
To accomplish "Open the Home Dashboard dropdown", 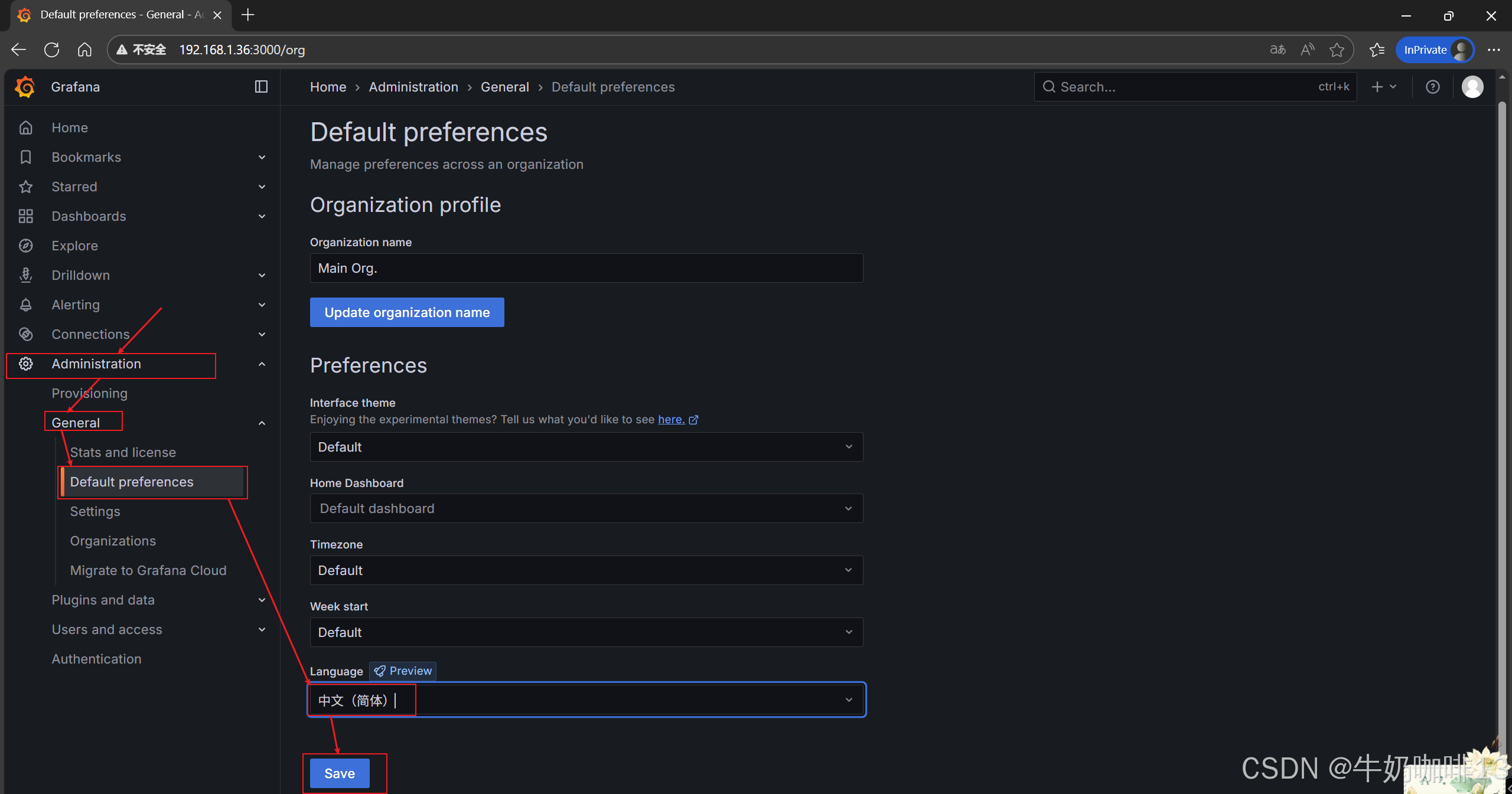I will coord(586,508).
